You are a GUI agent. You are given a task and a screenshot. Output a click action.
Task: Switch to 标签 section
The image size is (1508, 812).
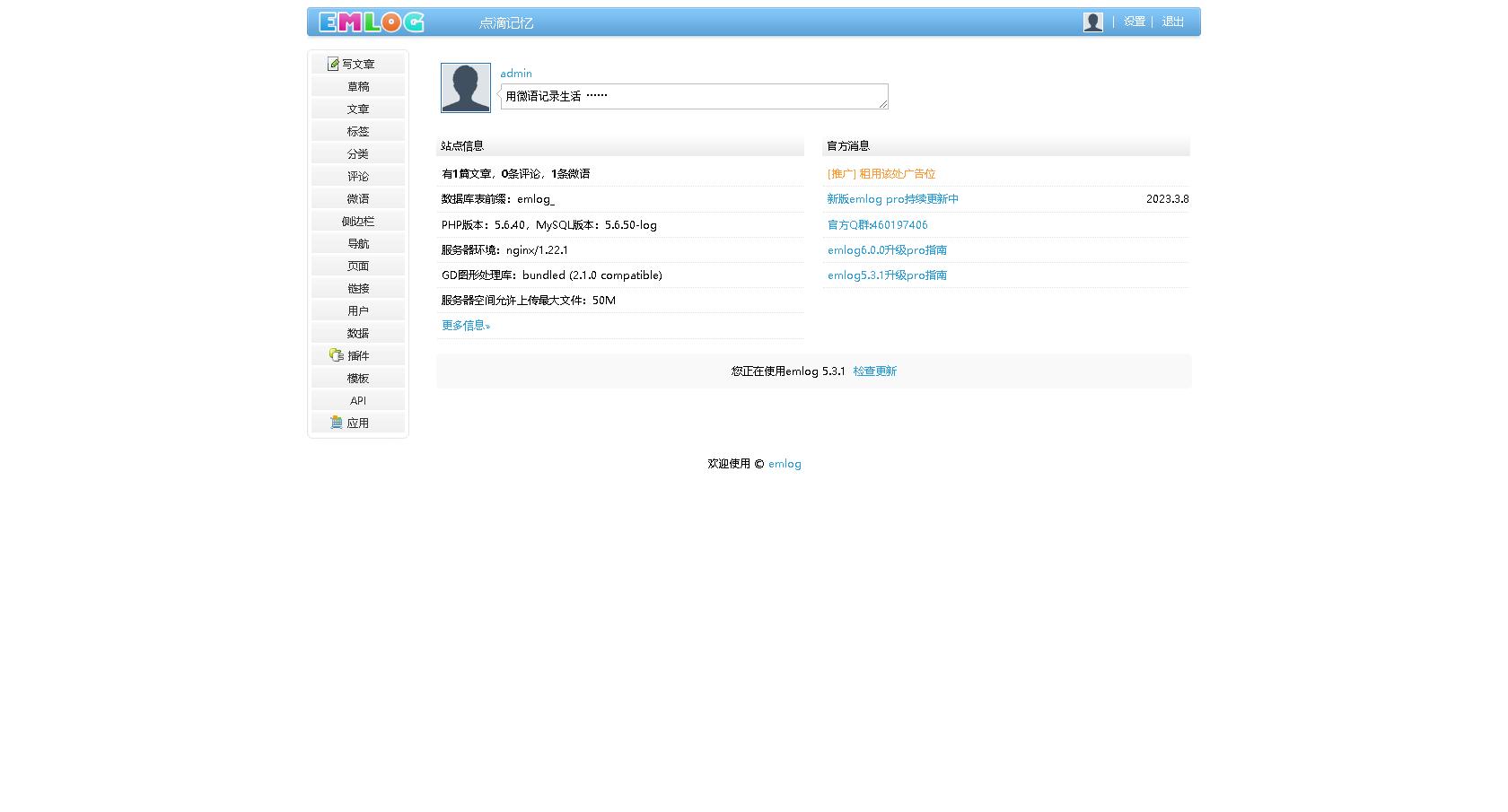(357, 131)
